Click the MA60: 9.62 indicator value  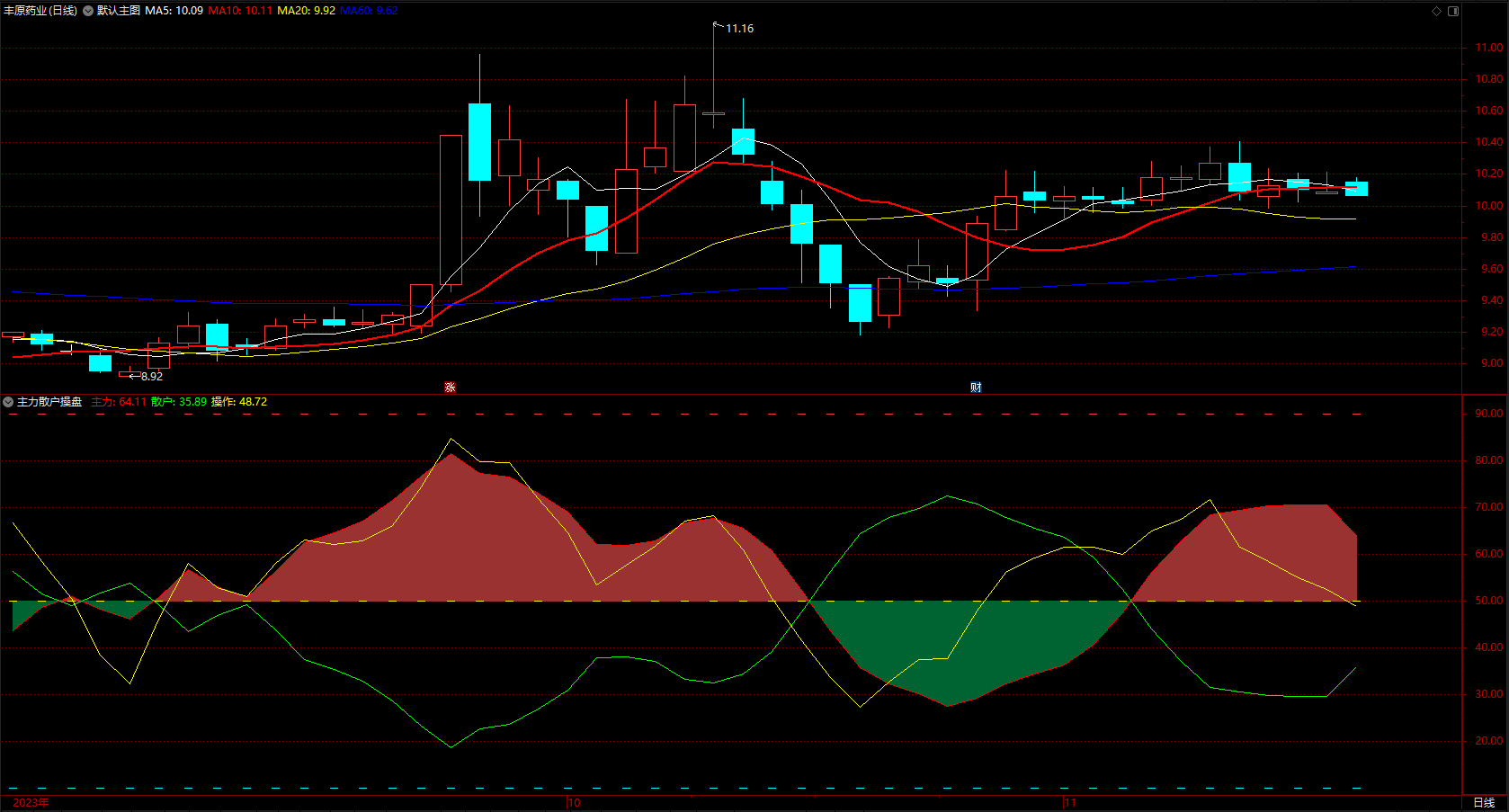coord(369,11)
